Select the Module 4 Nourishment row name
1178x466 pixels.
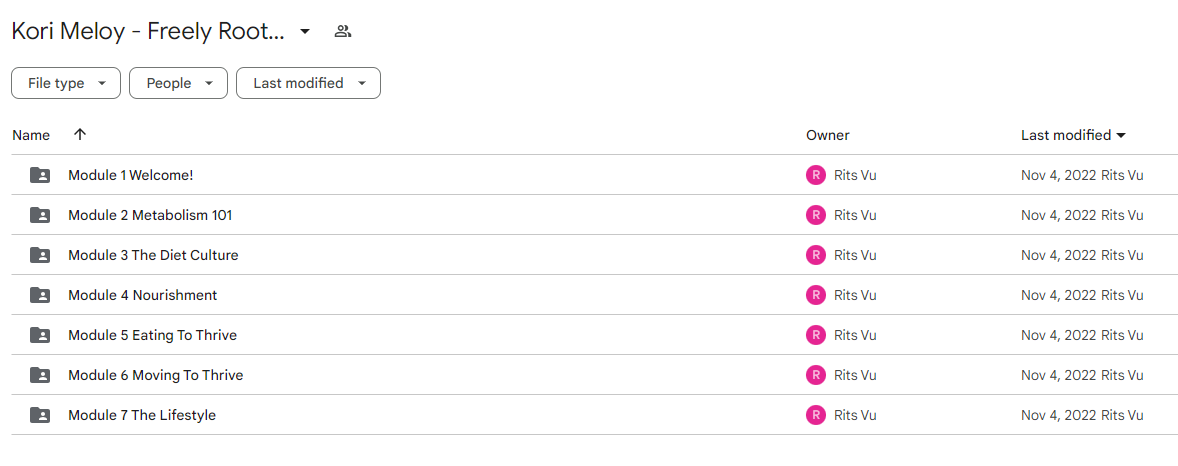click(143, 295)
